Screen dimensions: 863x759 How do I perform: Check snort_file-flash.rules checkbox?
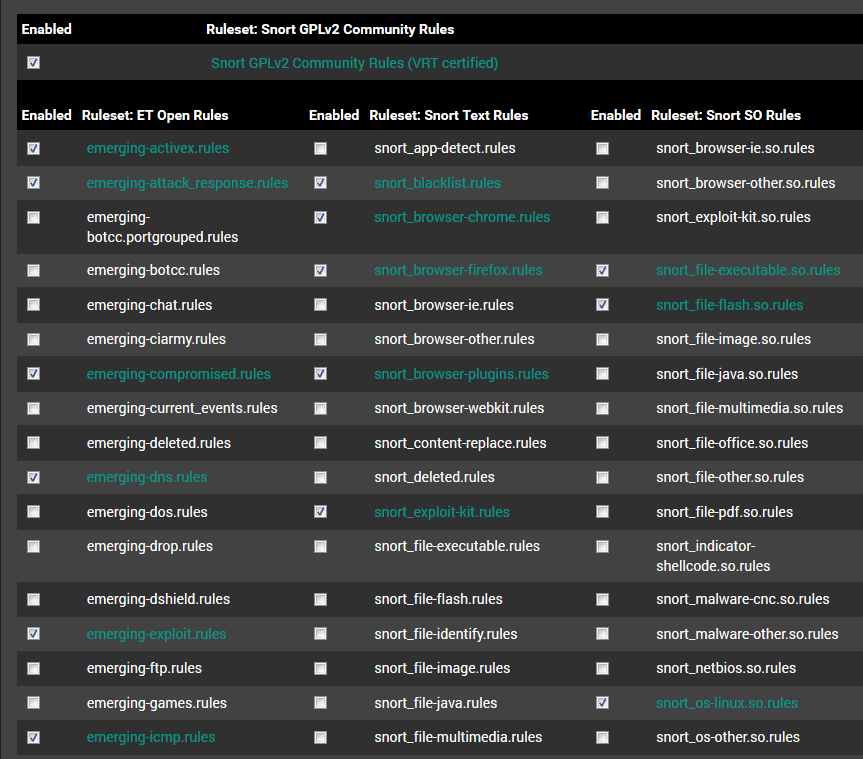coord(320,599)
